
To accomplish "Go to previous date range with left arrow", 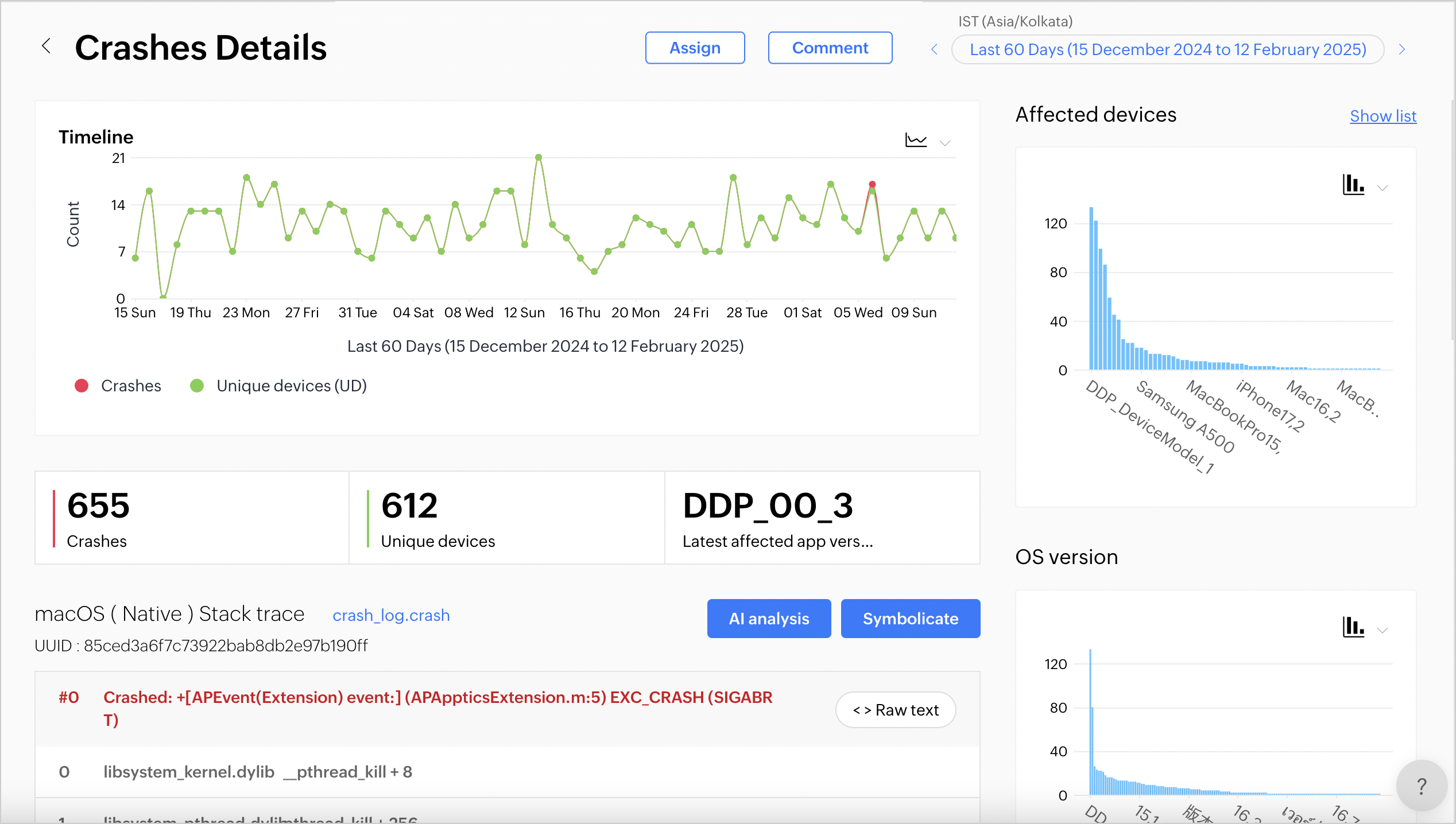I will 934,50.
